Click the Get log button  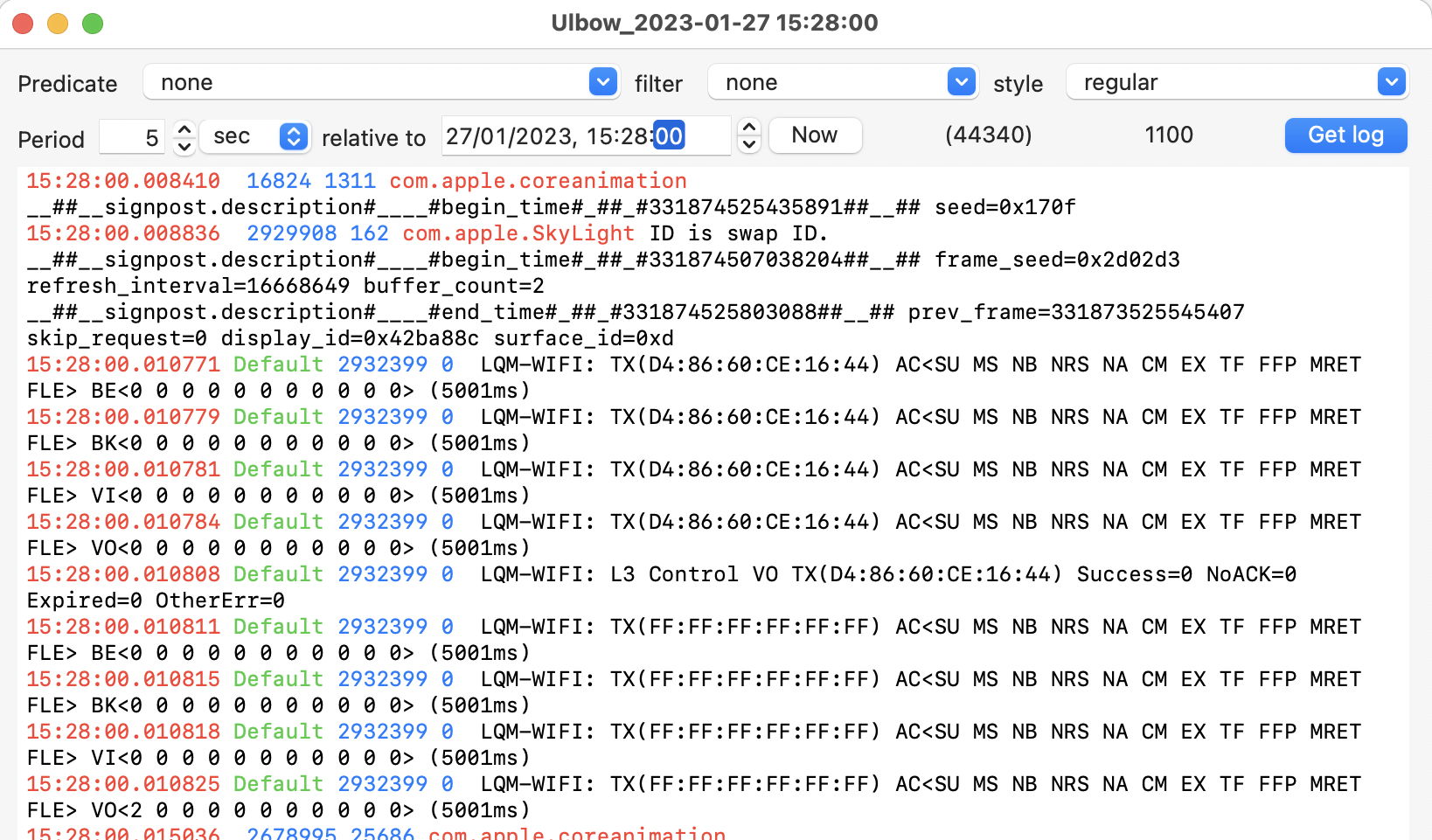1345,135
